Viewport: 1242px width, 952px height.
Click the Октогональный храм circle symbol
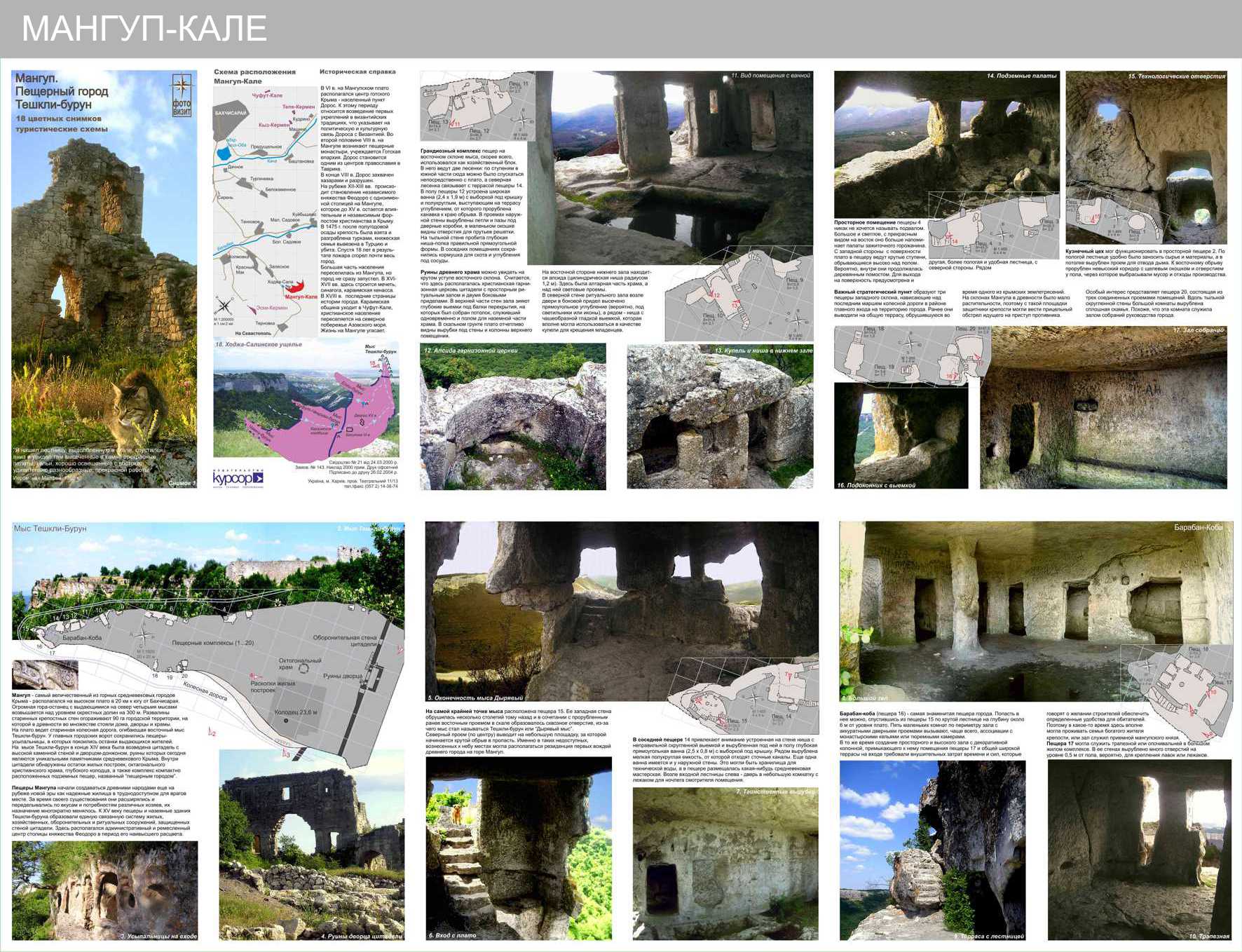[x=303, y=668]
